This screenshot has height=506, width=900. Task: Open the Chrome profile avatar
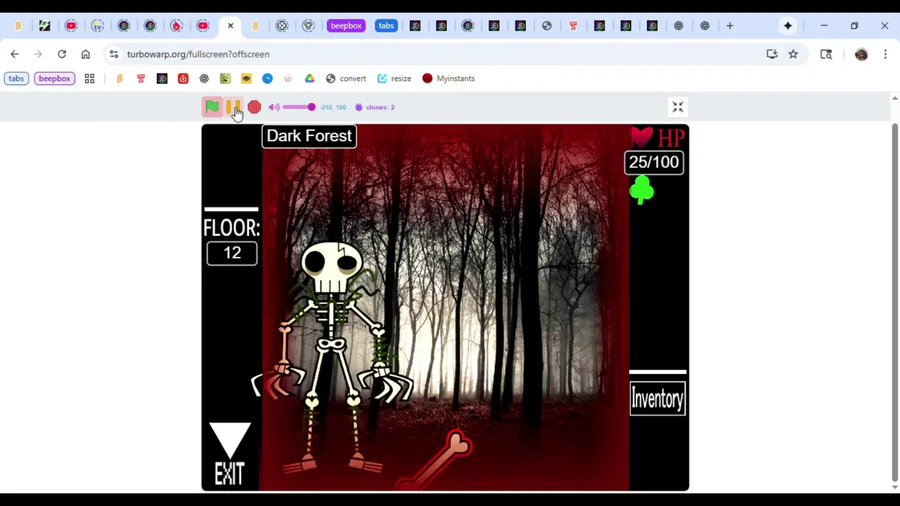click(861, 54)
